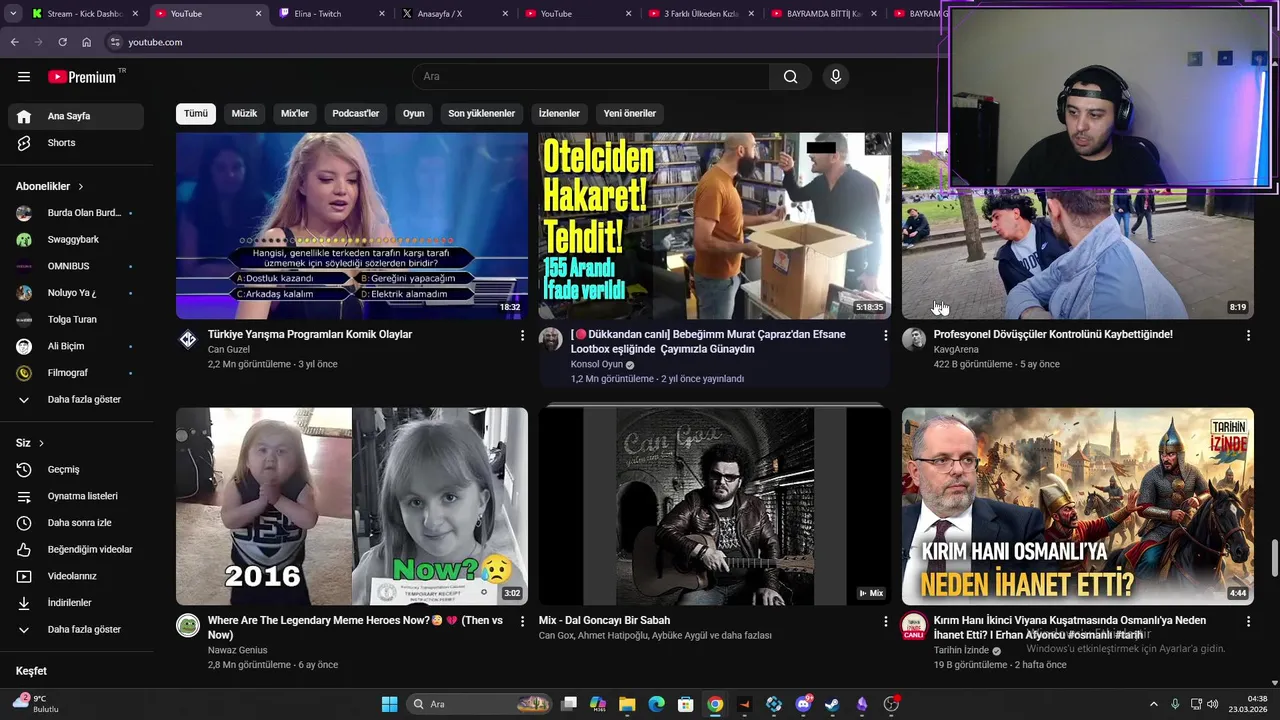The height and width of the screenshot is (720, 1280).
Task: Open options for Türkiye Yarışma Programları video
Action: click(522, 336)
